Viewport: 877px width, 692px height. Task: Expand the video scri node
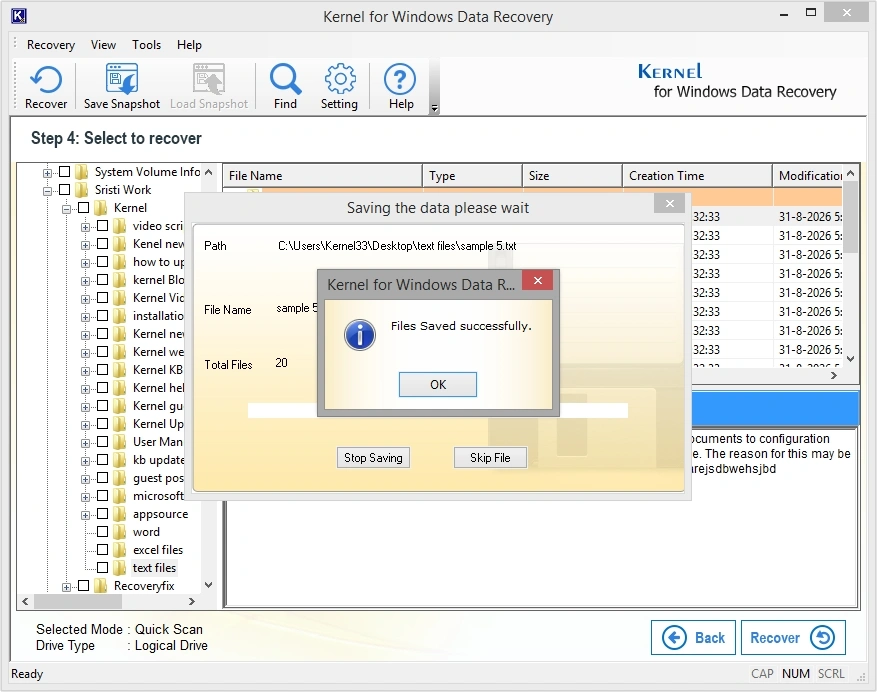coord(85,227)
